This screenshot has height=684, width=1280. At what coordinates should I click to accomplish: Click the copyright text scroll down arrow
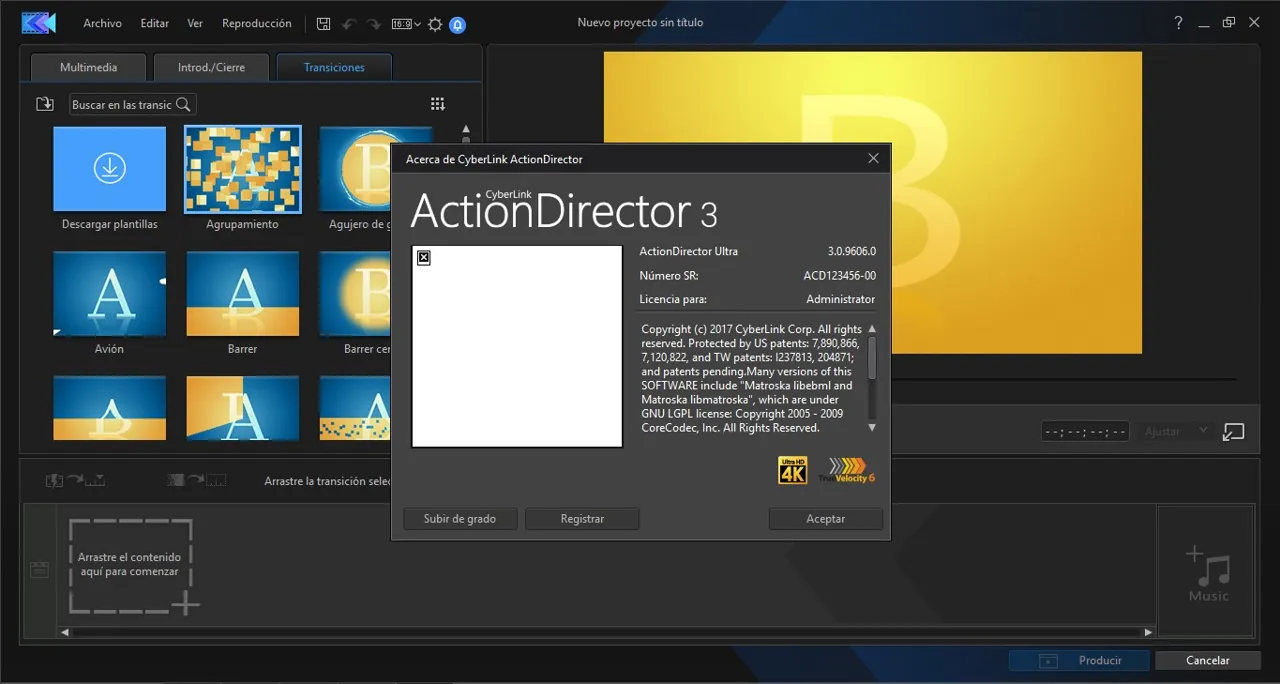[x=871, y=427]
